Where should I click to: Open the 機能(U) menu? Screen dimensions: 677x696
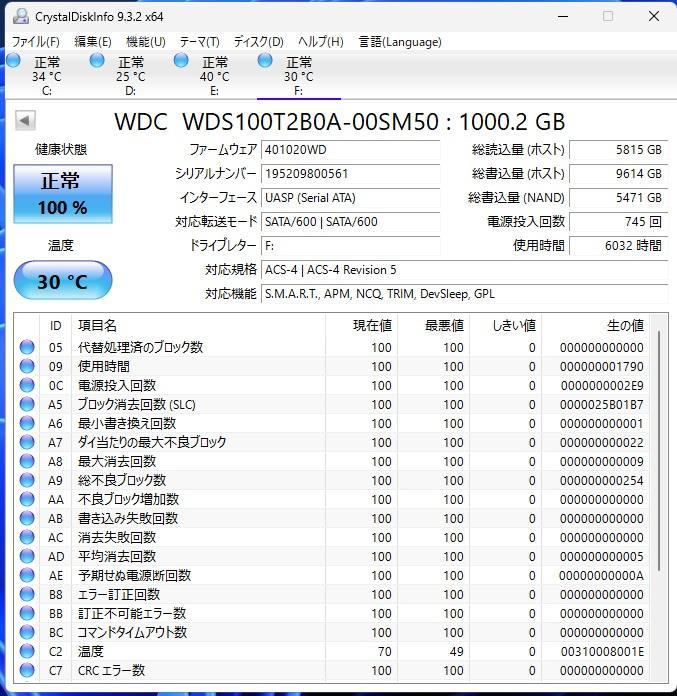point(146,42)
